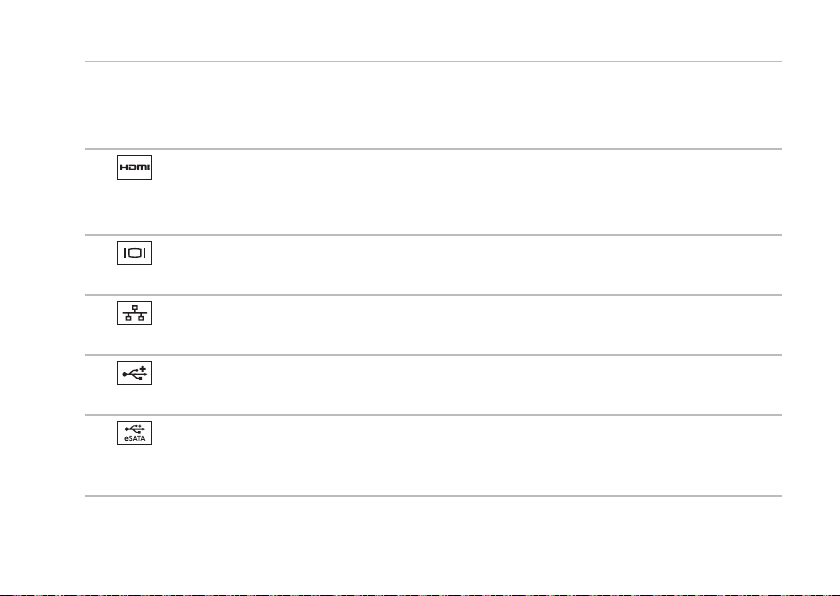Click the bottom border line below the eSATA row
The image size is (840, 596).
[430, 497]
